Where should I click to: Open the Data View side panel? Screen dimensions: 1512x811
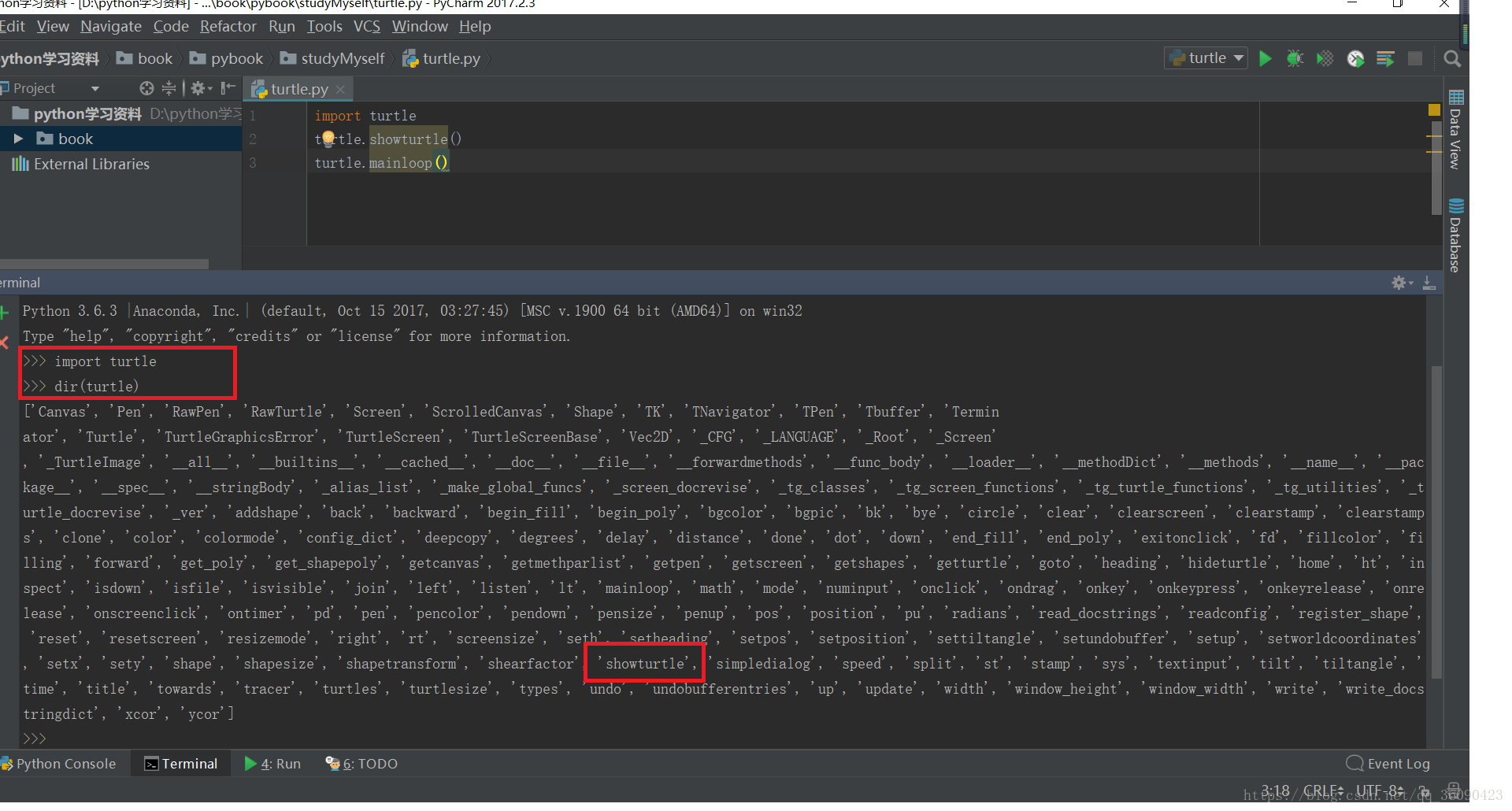click(1455, 130)
